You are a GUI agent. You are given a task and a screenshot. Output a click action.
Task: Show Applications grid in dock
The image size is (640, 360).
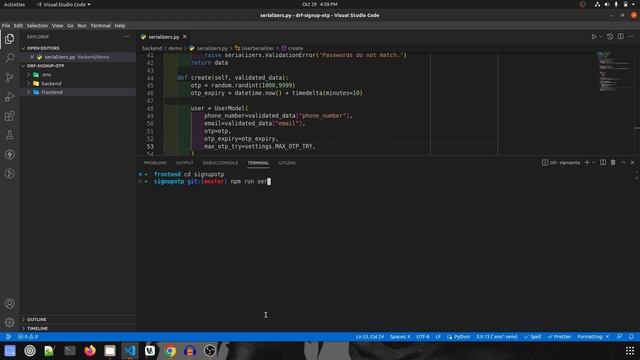[x=630, y=351]
